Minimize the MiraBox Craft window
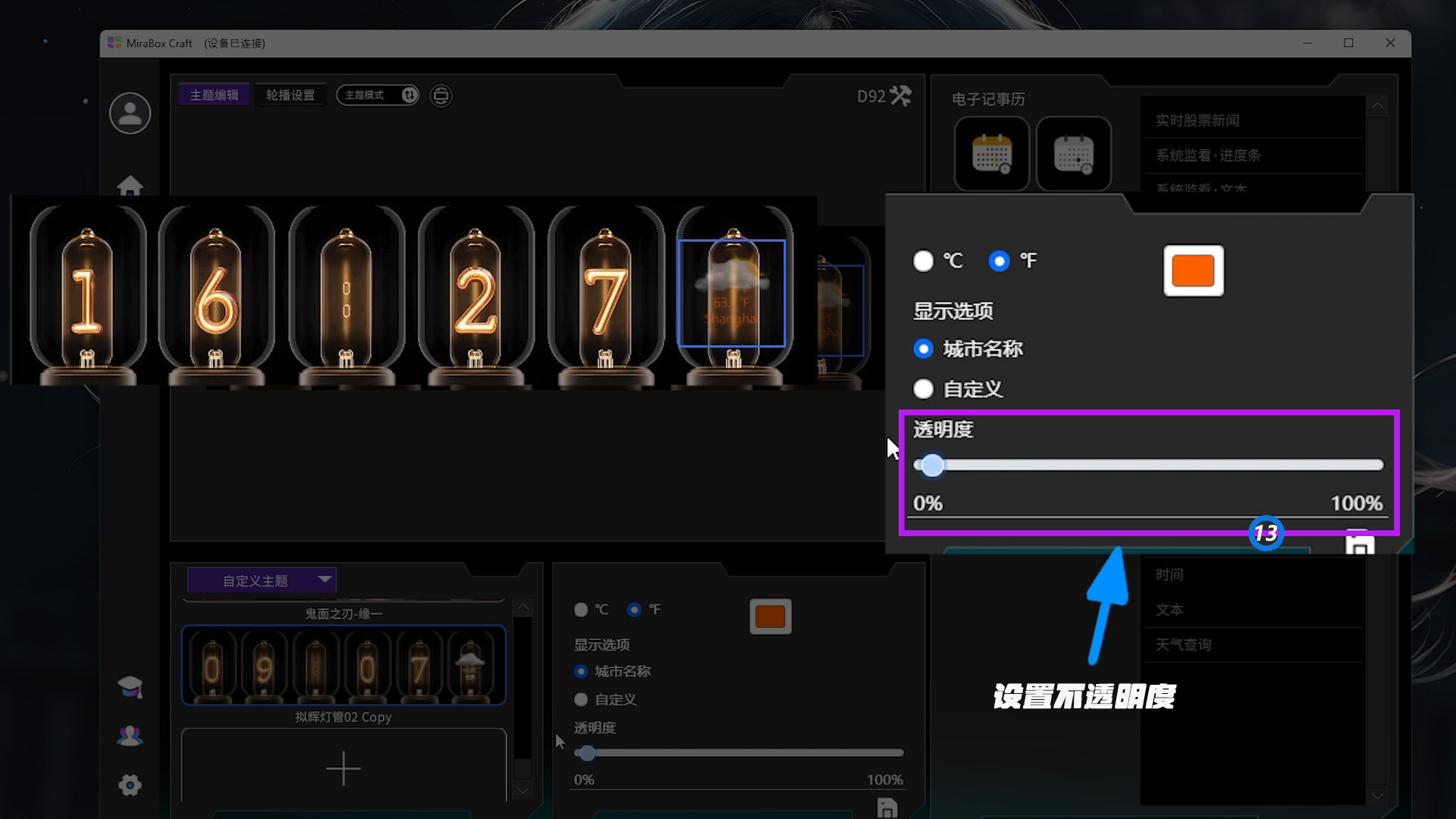This screenshot has width=1456, height=819. pos(1307,43)
